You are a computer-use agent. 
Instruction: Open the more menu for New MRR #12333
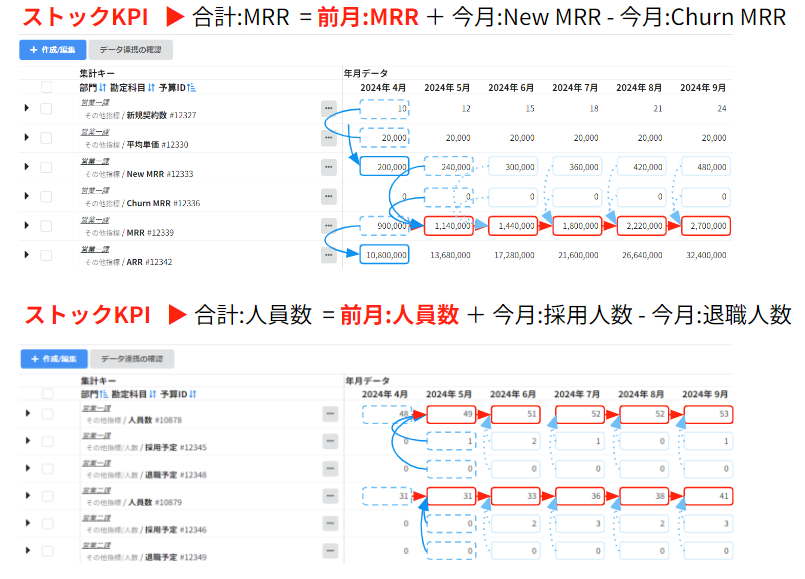coord(329,167)
